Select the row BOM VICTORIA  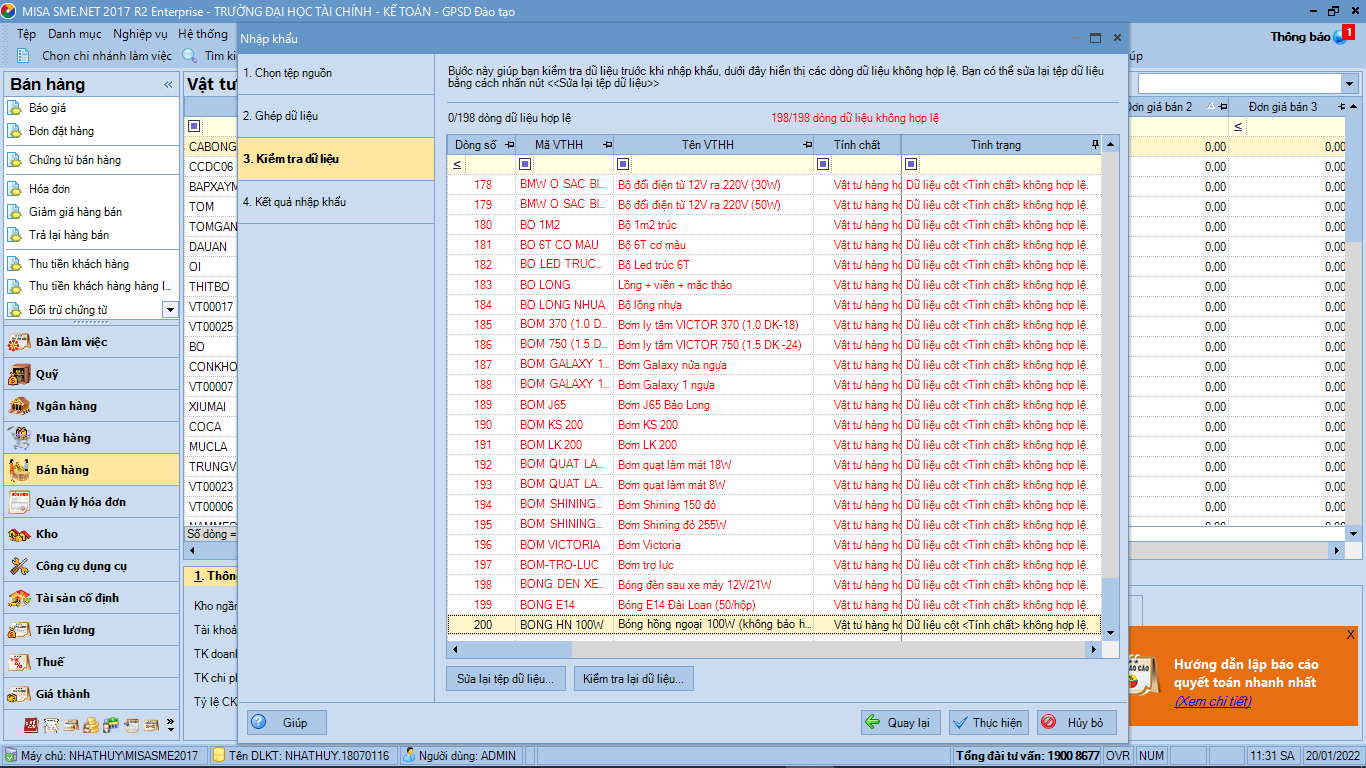pyautogui.click(x=774, y=545)
